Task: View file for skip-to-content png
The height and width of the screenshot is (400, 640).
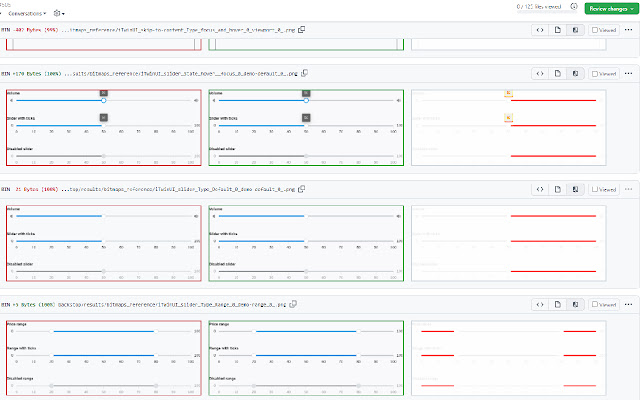Action: pos(558,30)
